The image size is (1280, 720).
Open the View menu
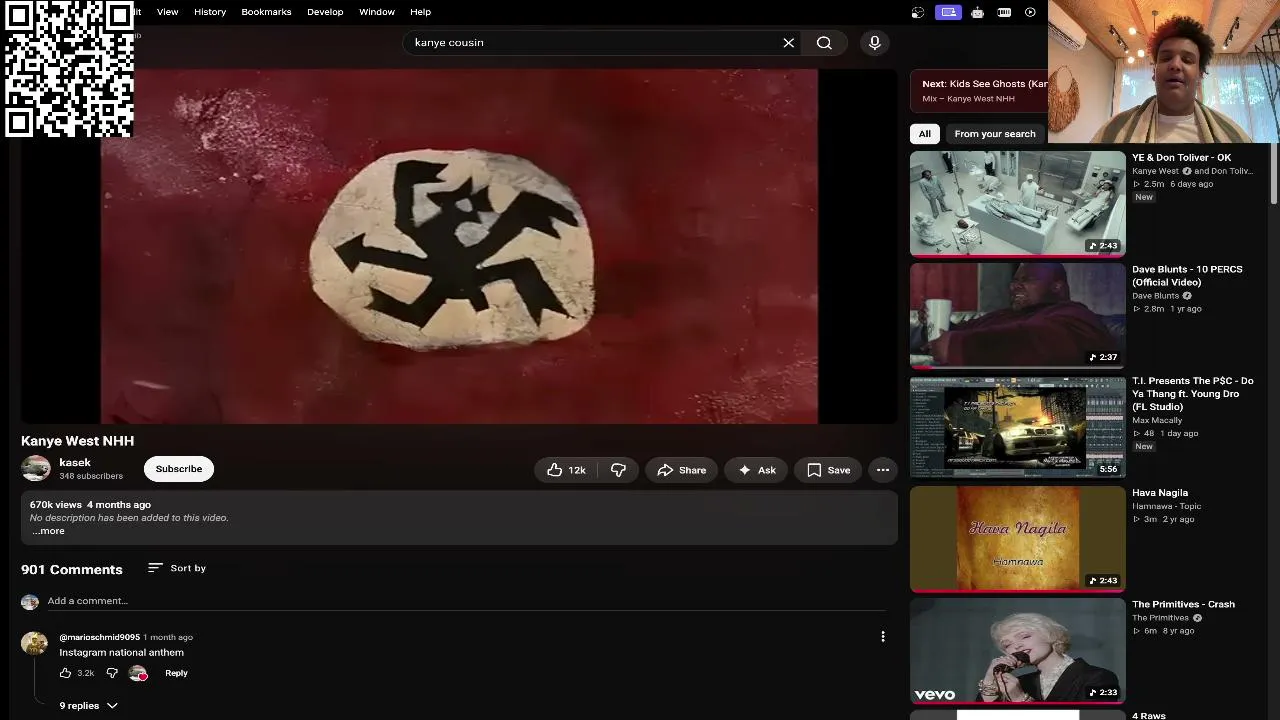[x=167, y=12]
